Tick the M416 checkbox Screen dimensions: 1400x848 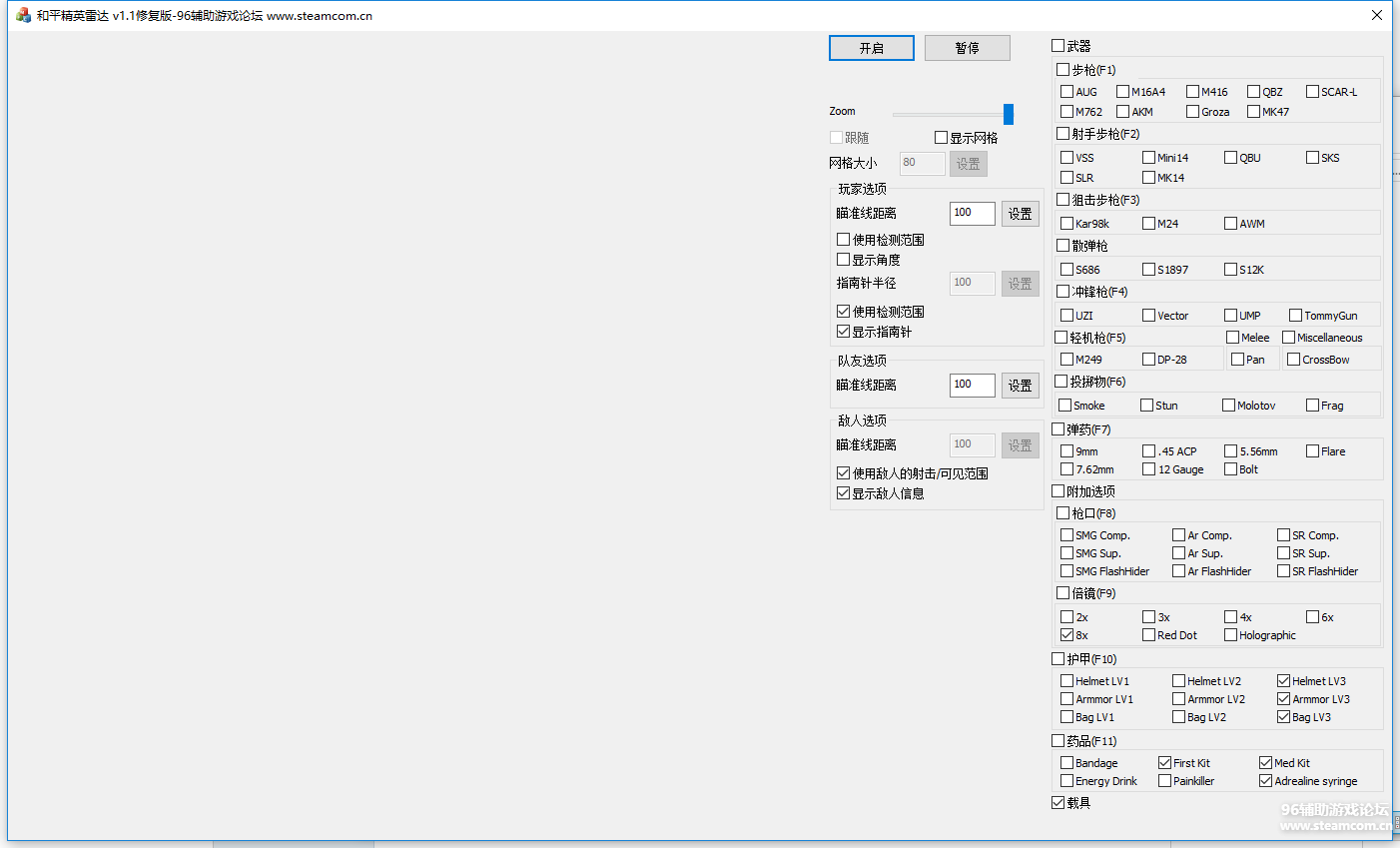pyautogui.click(x=1192, y=92)
